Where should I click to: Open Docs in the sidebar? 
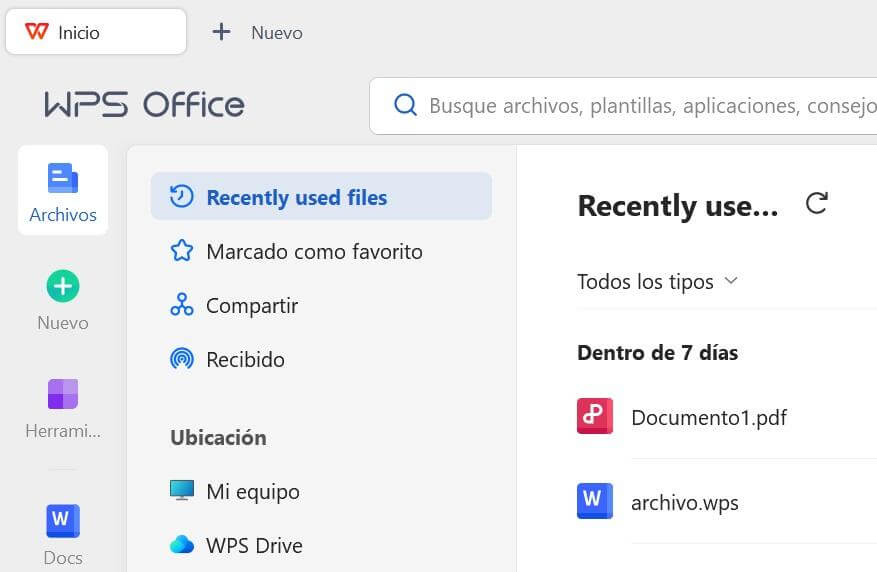pyautogui.click(x=63, y=535)
